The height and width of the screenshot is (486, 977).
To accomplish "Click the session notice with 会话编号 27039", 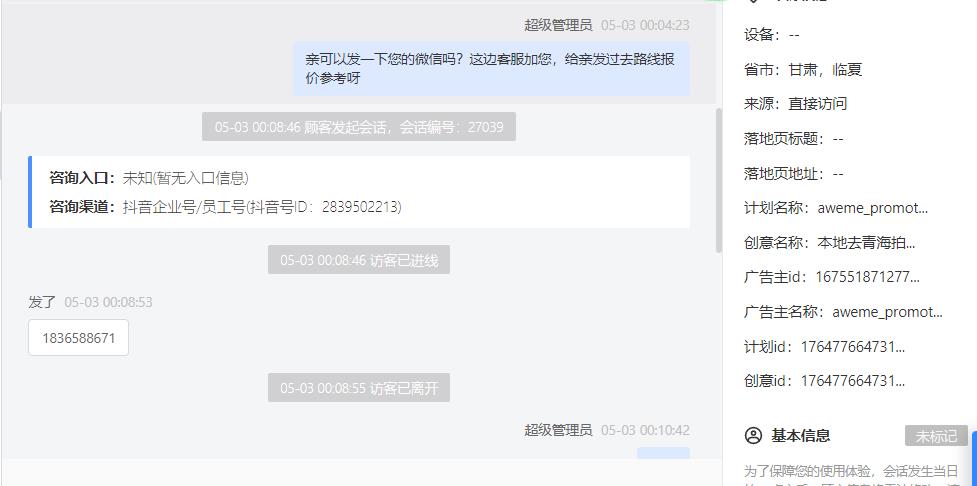I will click(359, 126).
